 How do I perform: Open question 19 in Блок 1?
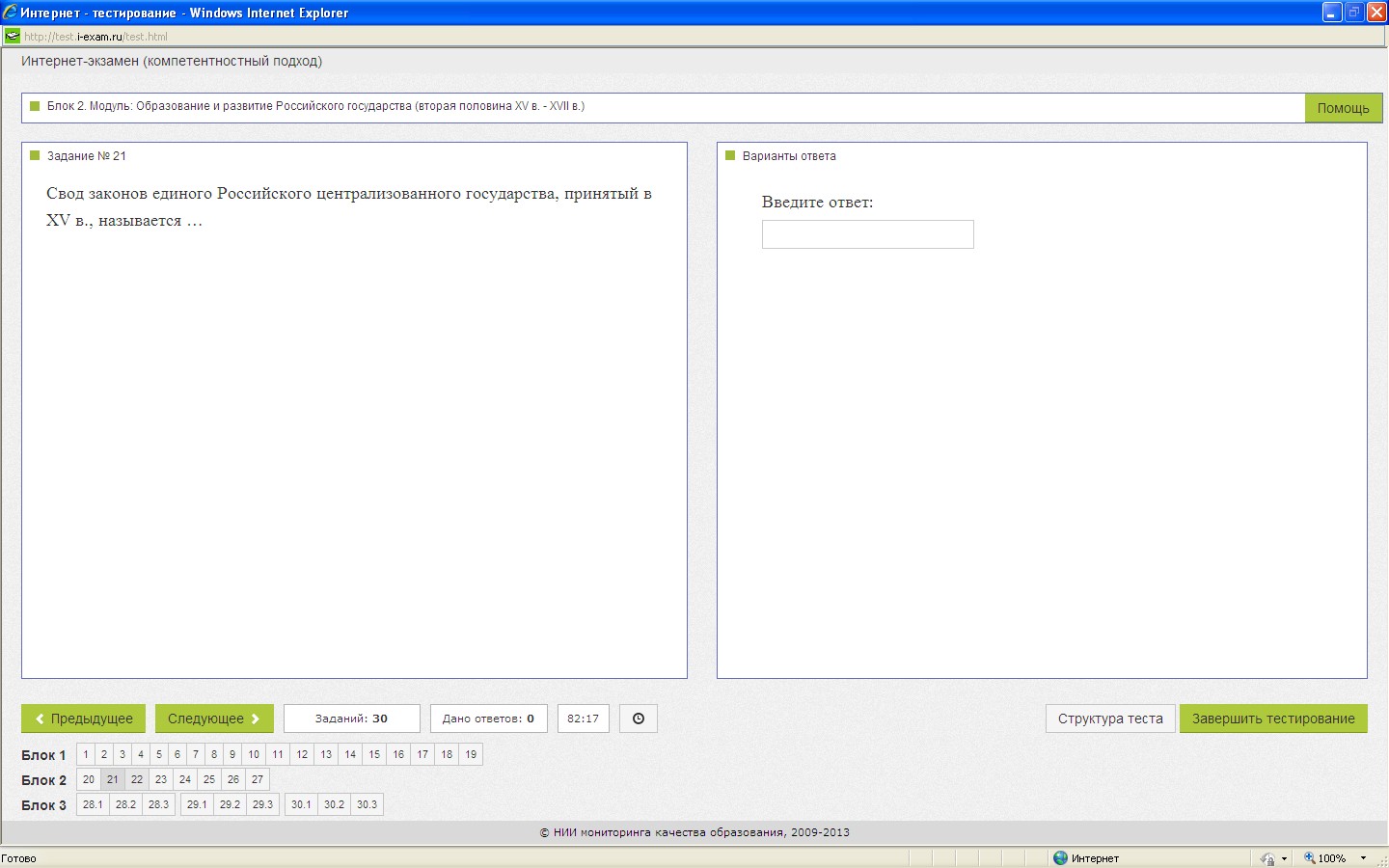(x=471, y=754)
